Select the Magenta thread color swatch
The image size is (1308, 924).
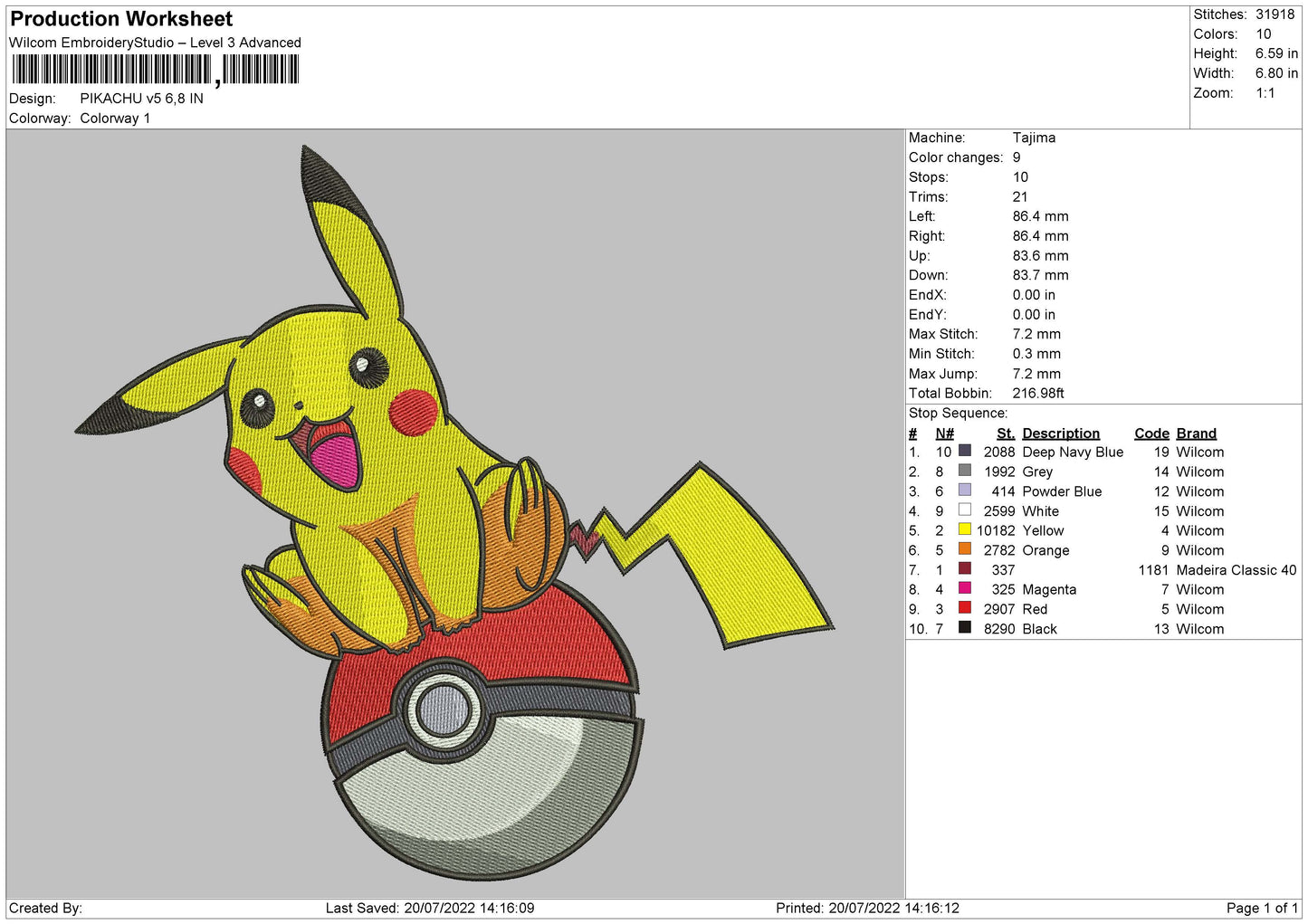(x=965, y=588)
